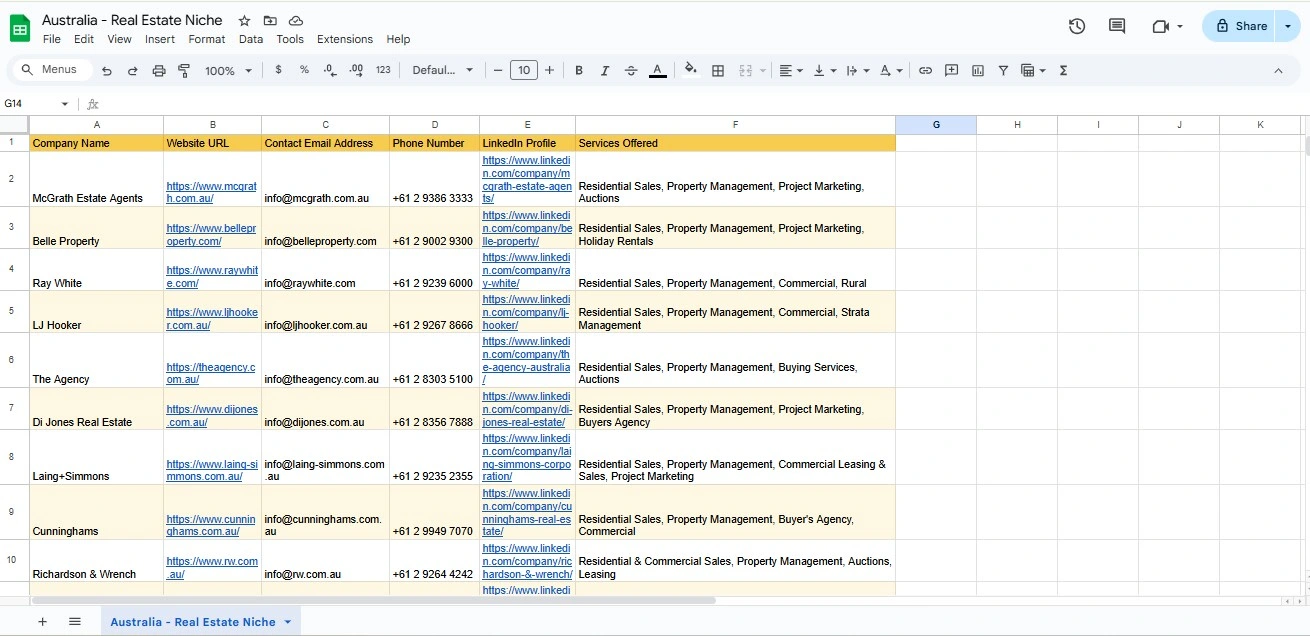Screen dimensions: 1310x636
Task: Select the column G header
Action: pos(936,125)
